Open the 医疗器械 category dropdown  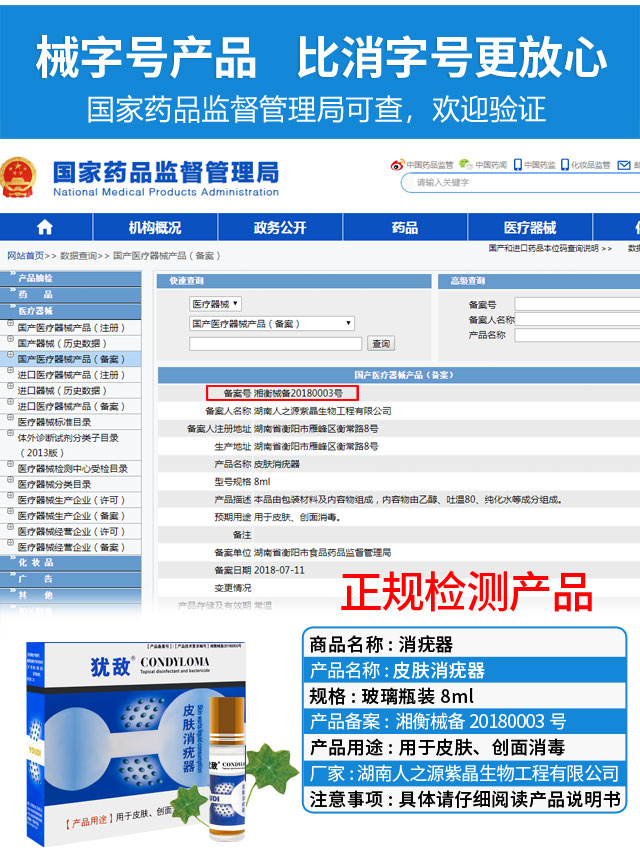216,304
